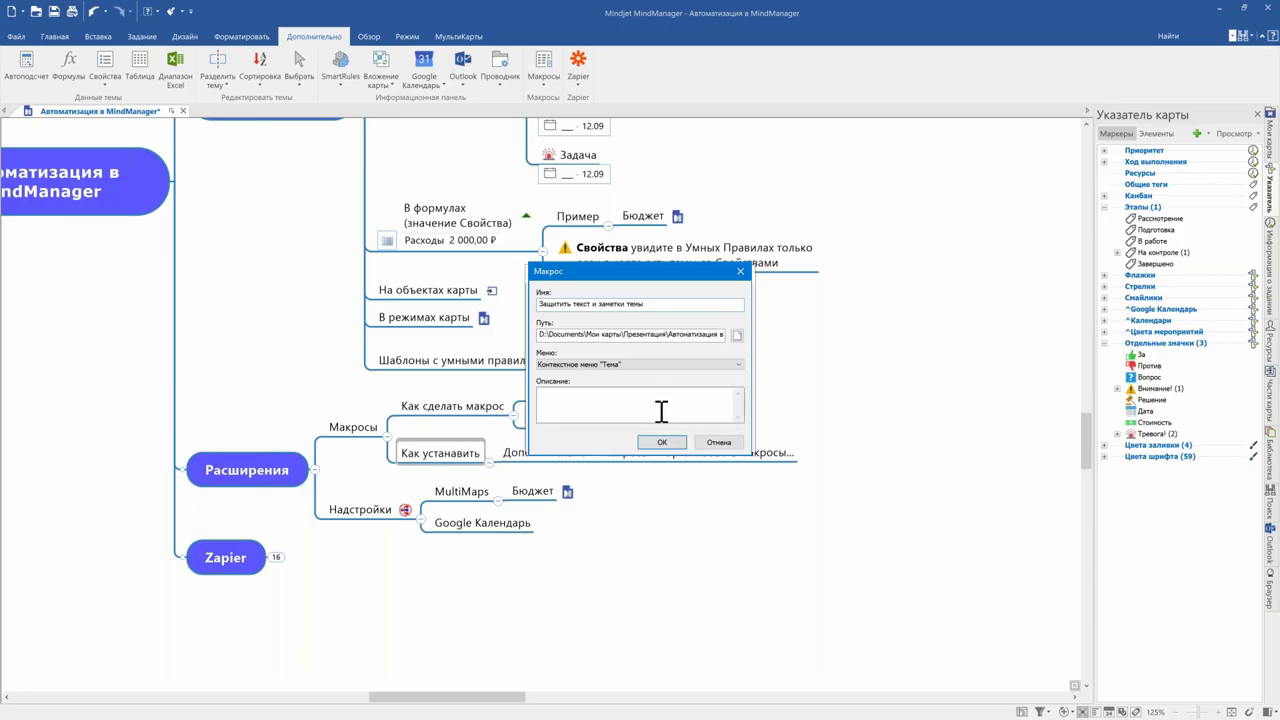
Task: Click OK in the Макрос dialog
Action: coord(662,442)
